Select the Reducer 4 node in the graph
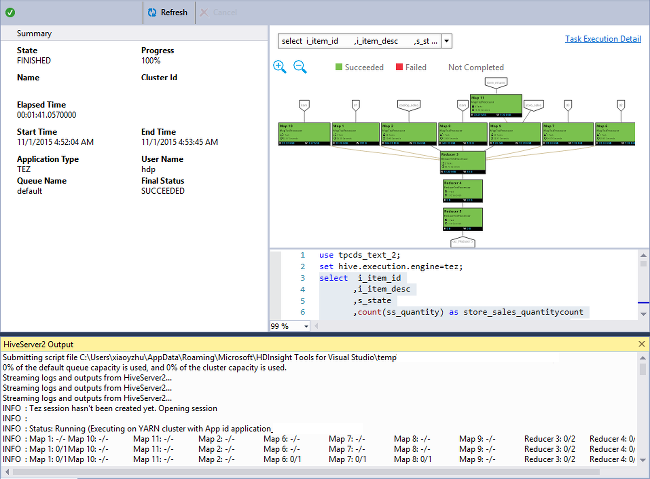The height and width of the screenshot is (479, 650). pyautogui.click(x=463, y=190)
